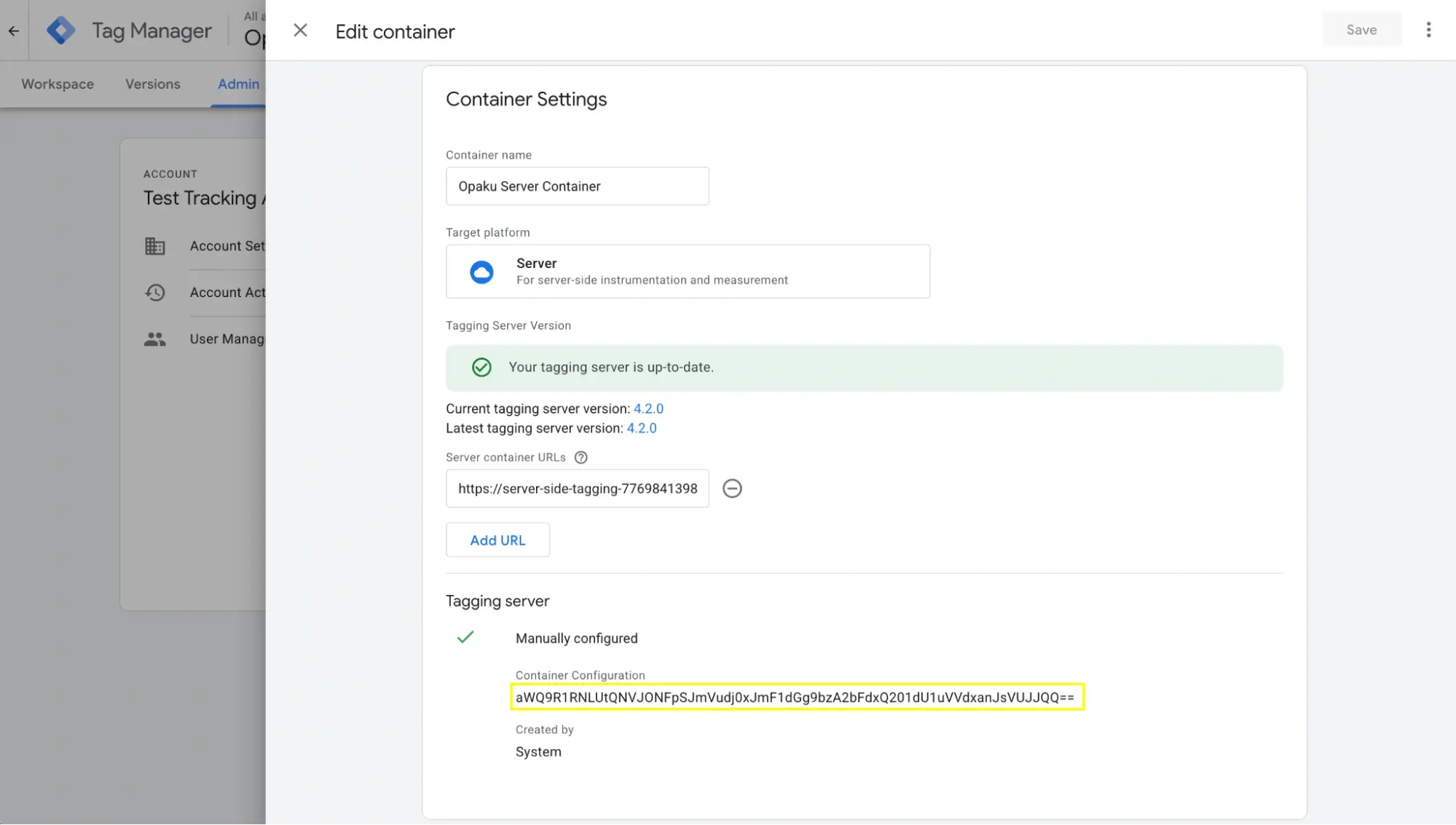Click the Server cloud icon
The width and height of the screenshot is (1456, 825).
(x=481, y=272)
